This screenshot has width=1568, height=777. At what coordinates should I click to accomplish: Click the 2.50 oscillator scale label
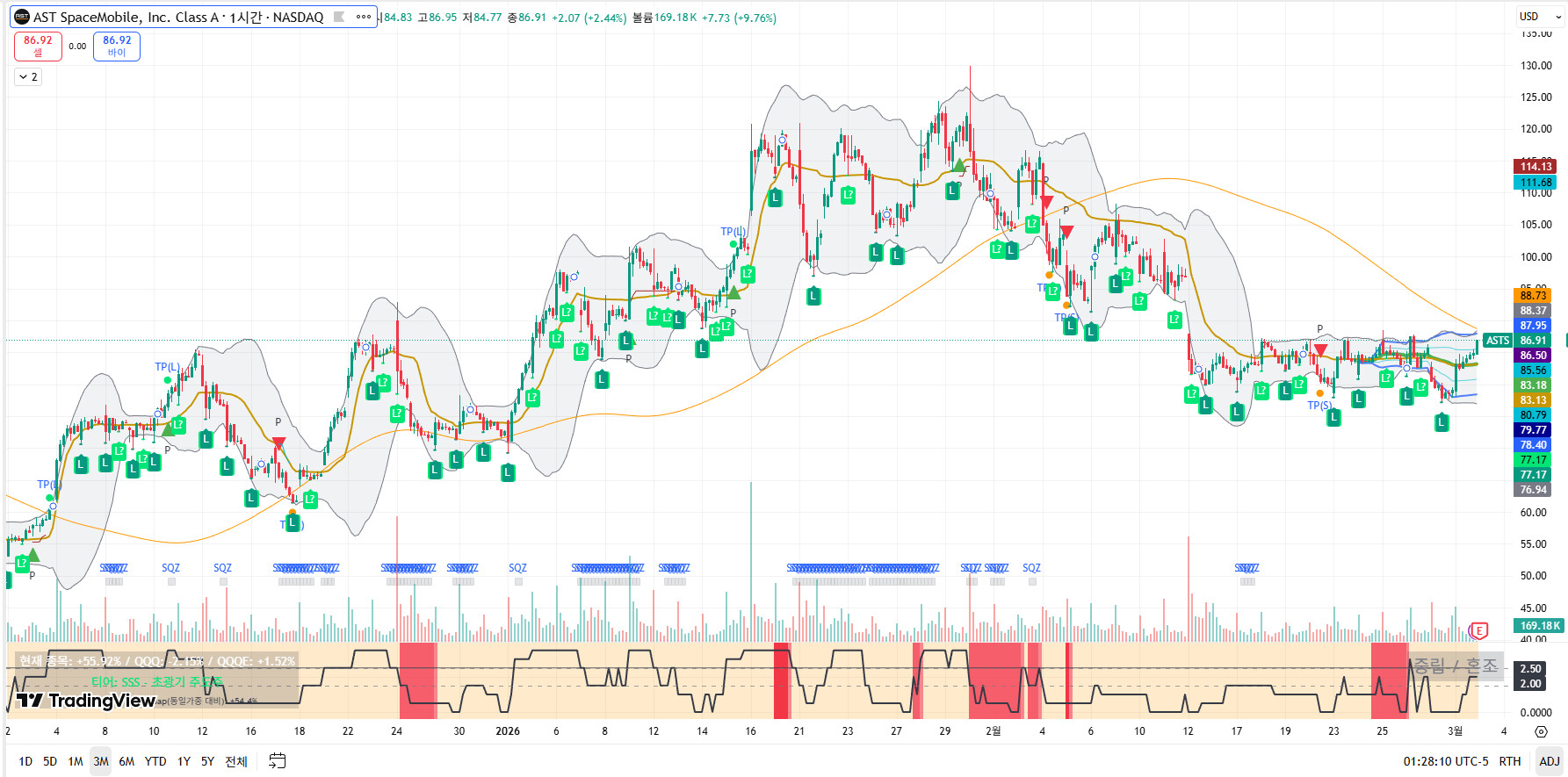tap(1530, 669)
